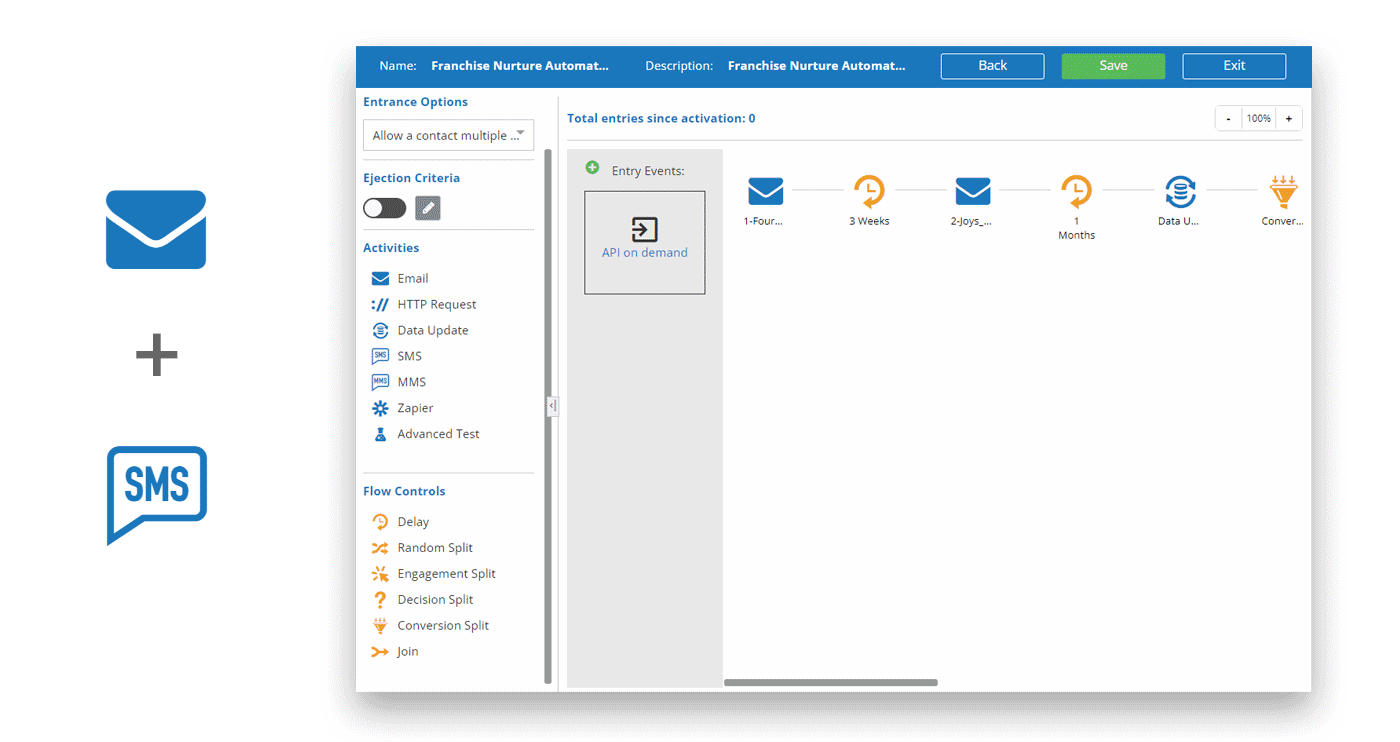The width and height of the screenshot is (1400, 742).
Task: Click the edit pencil for Ejection Criteria
Action: 427,208
